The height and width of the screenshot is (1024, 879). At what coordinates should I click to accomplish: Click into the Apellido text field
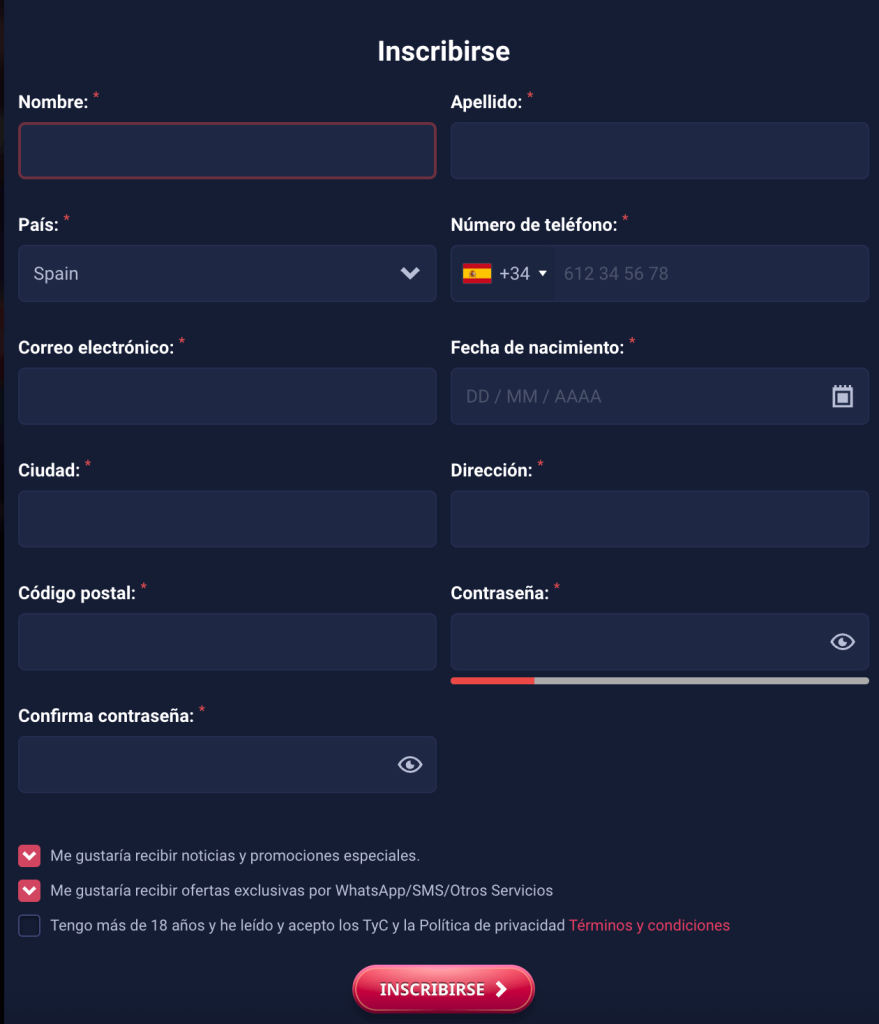click(659, 151)
